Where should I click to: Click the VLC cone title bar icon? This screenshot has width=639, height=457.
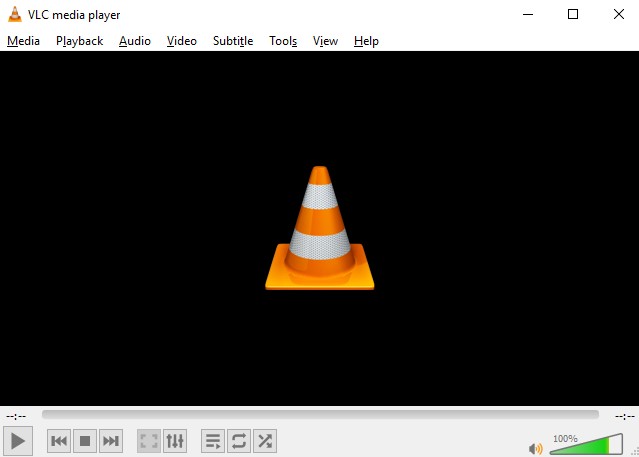pyautogui.click(x=15, y=14)
